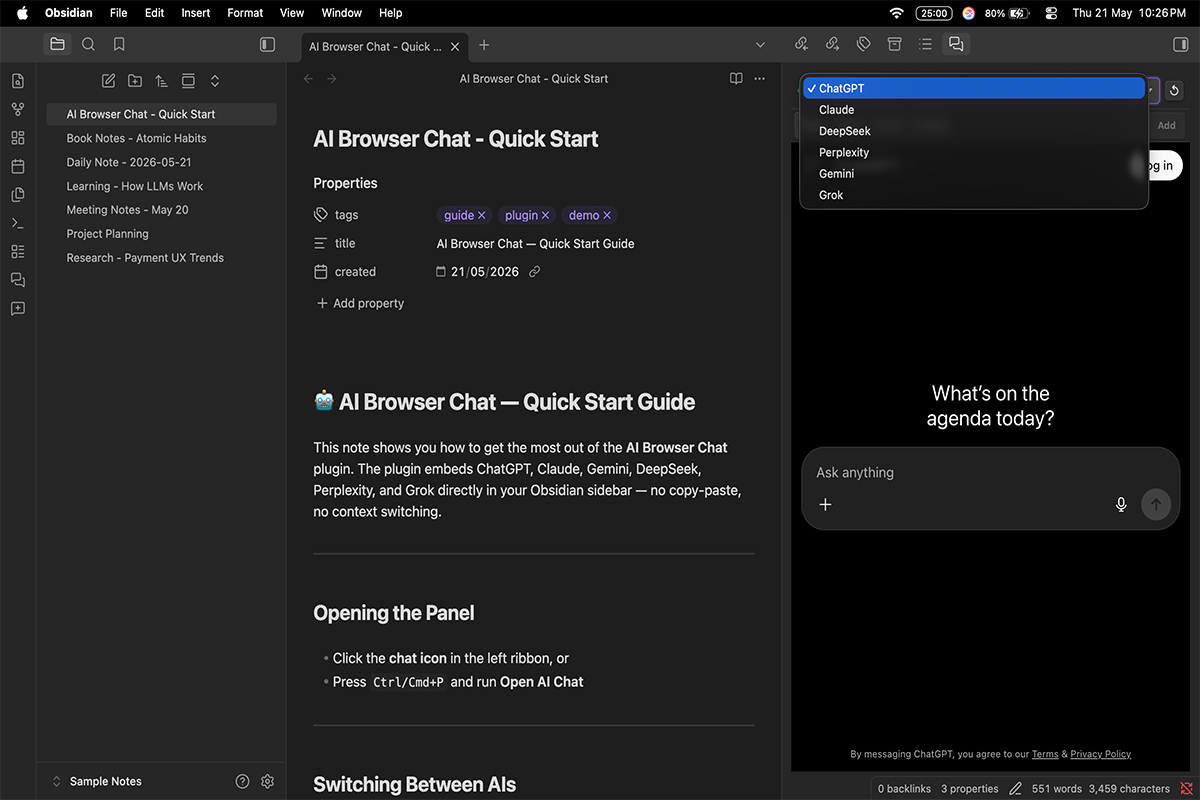Screen dimensions: 1200x800
Task: Open the ChatGPT Privacy Policy link
Action: coord(1101,754)
